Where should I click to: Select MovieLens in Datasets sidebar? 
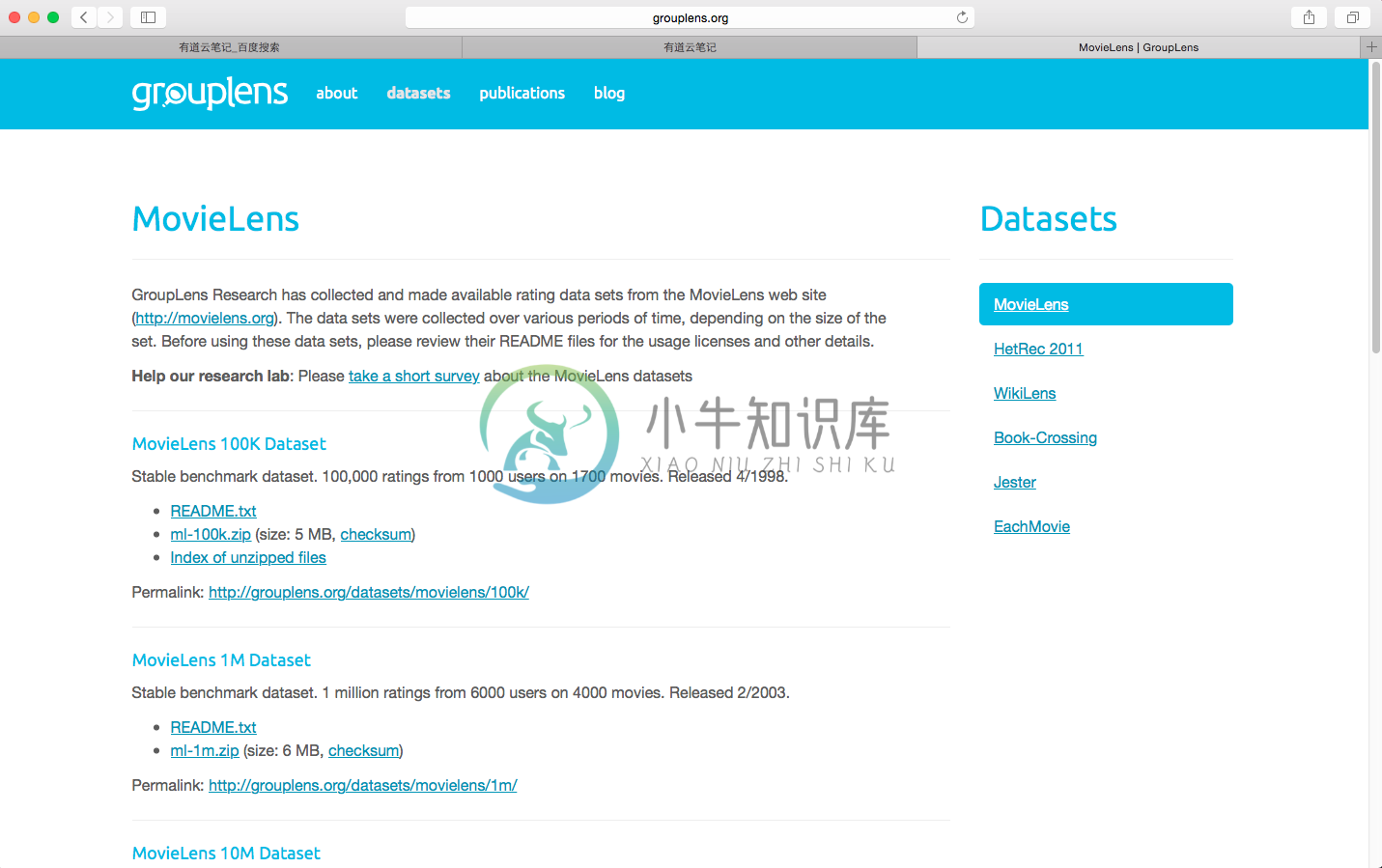pyautogui.click(x=1106, y=304)
